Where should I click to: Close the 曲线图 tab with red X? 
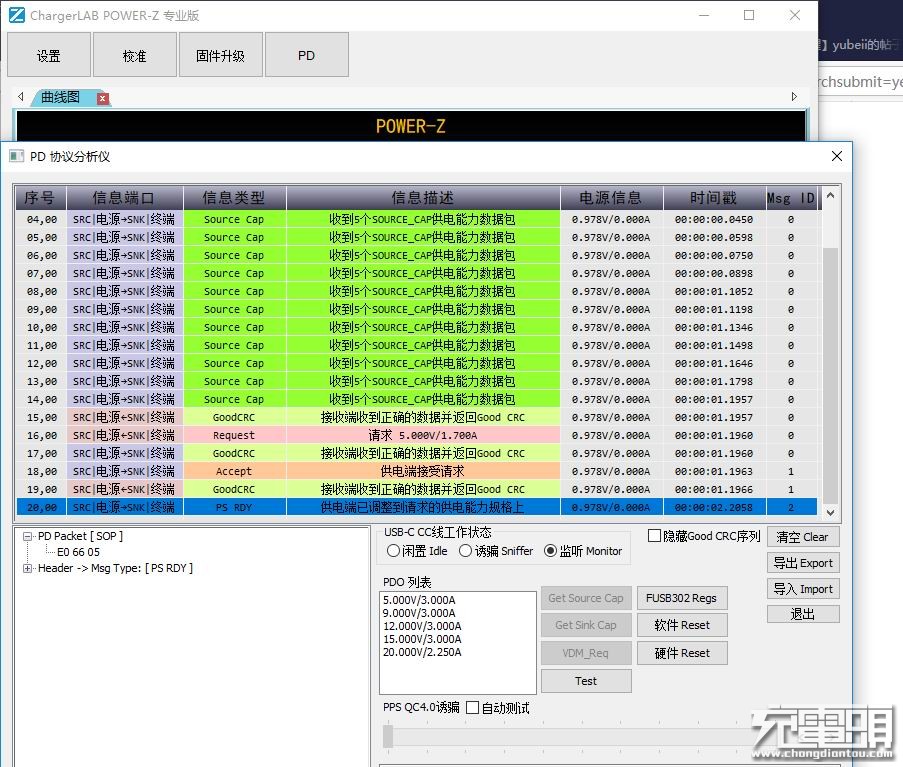pos(103,98)
